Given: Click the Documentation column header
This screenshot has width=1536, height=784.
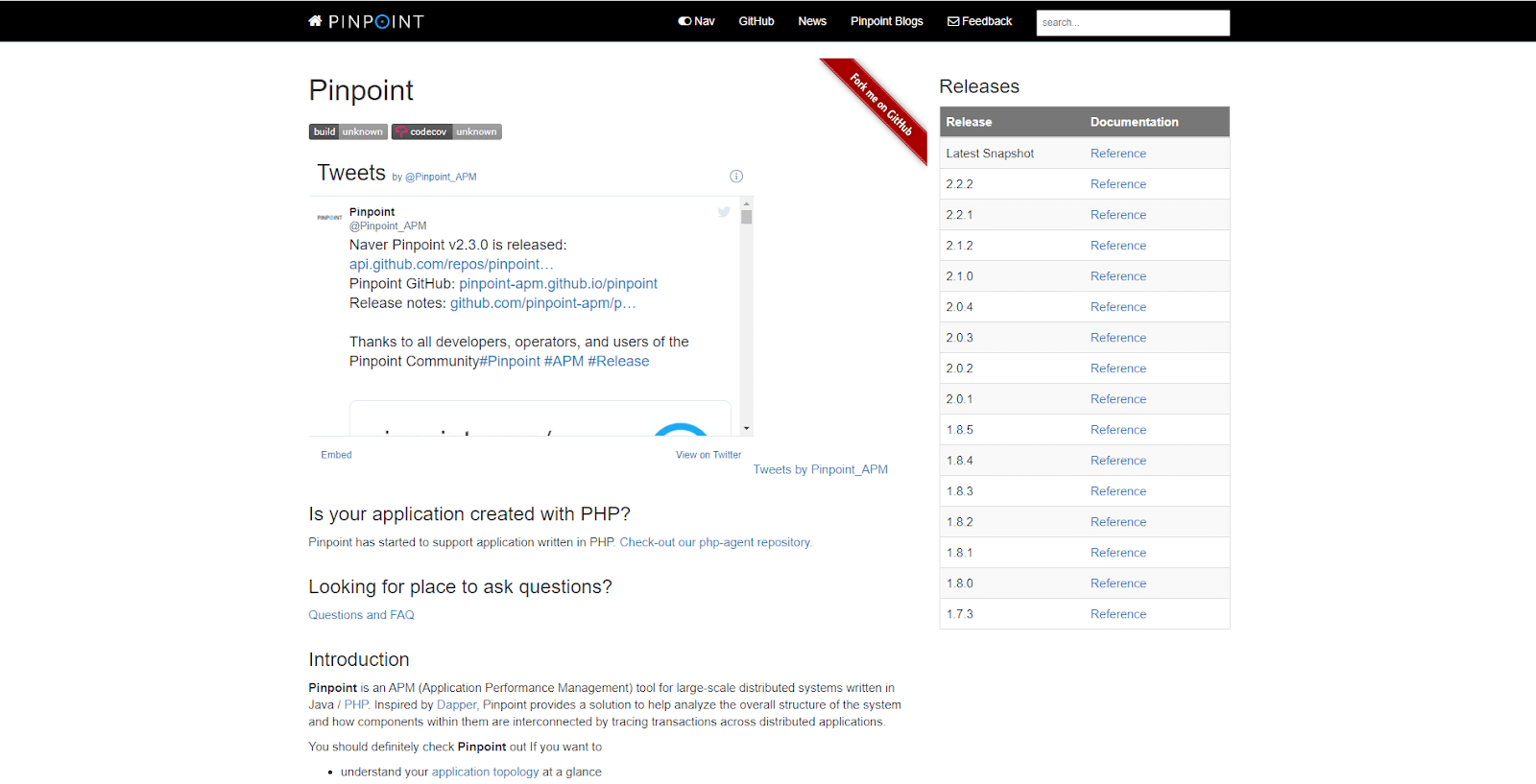Looking at the screenshot, I should (1157, 122).
